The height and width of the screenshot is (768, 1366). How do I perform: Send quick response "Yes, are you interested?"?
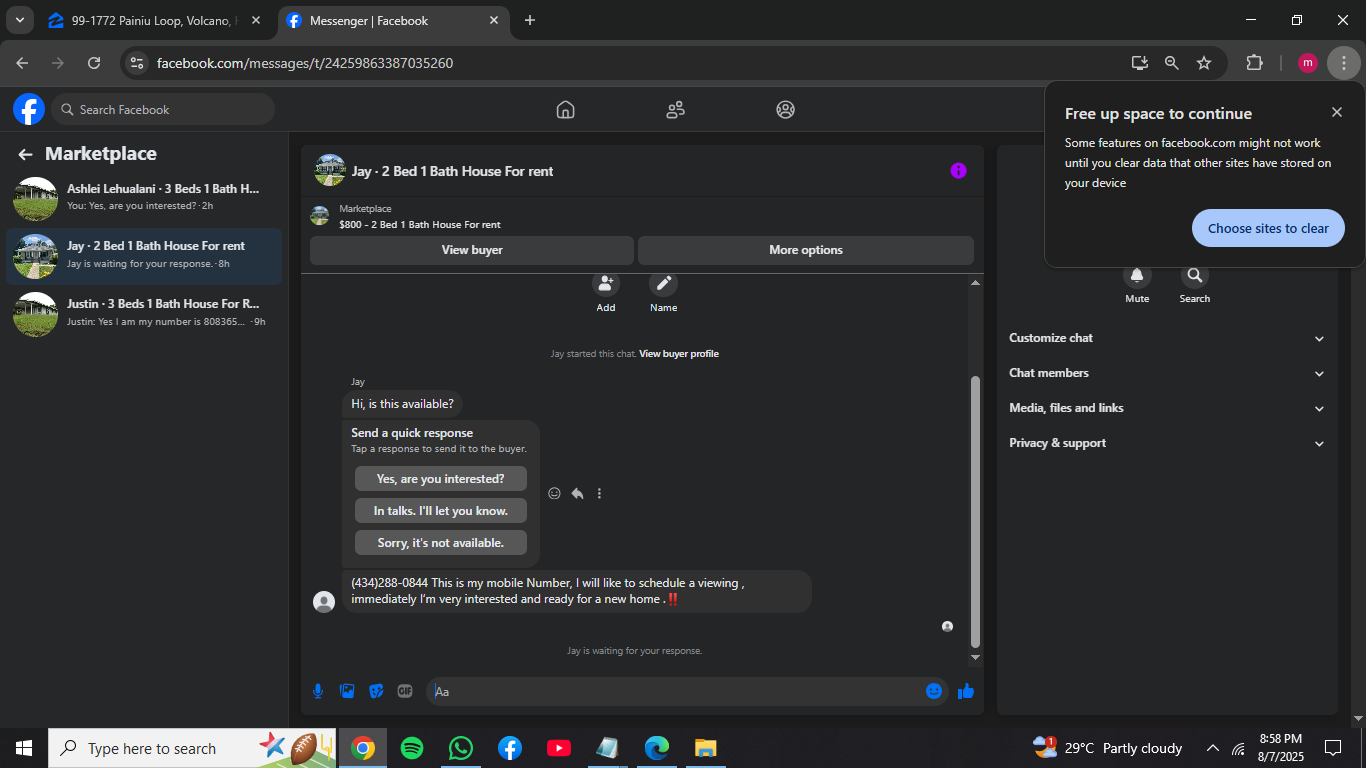[x=441, y=479]
